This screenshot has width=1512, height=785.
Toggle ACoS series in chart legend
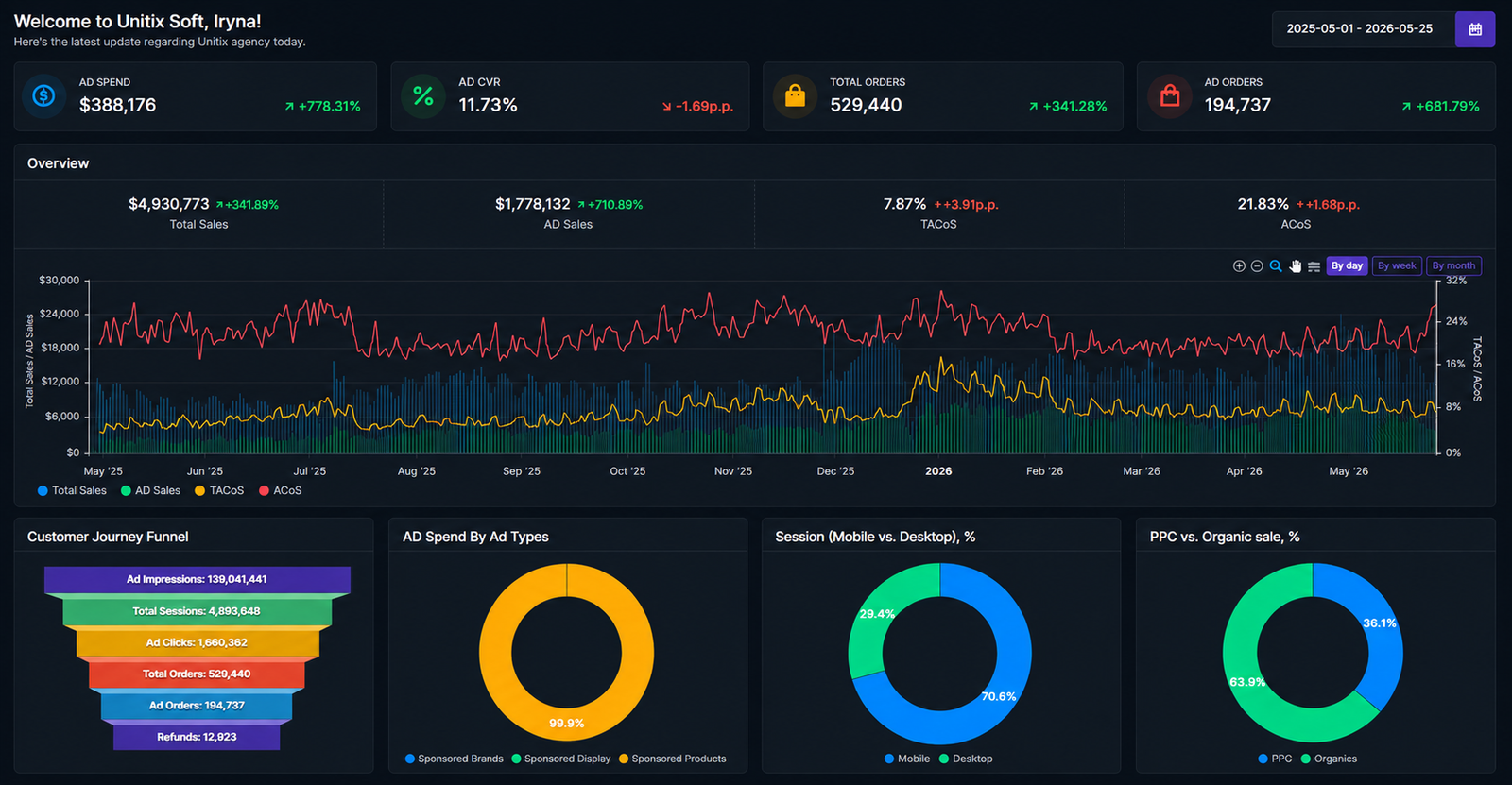point(281,490)
